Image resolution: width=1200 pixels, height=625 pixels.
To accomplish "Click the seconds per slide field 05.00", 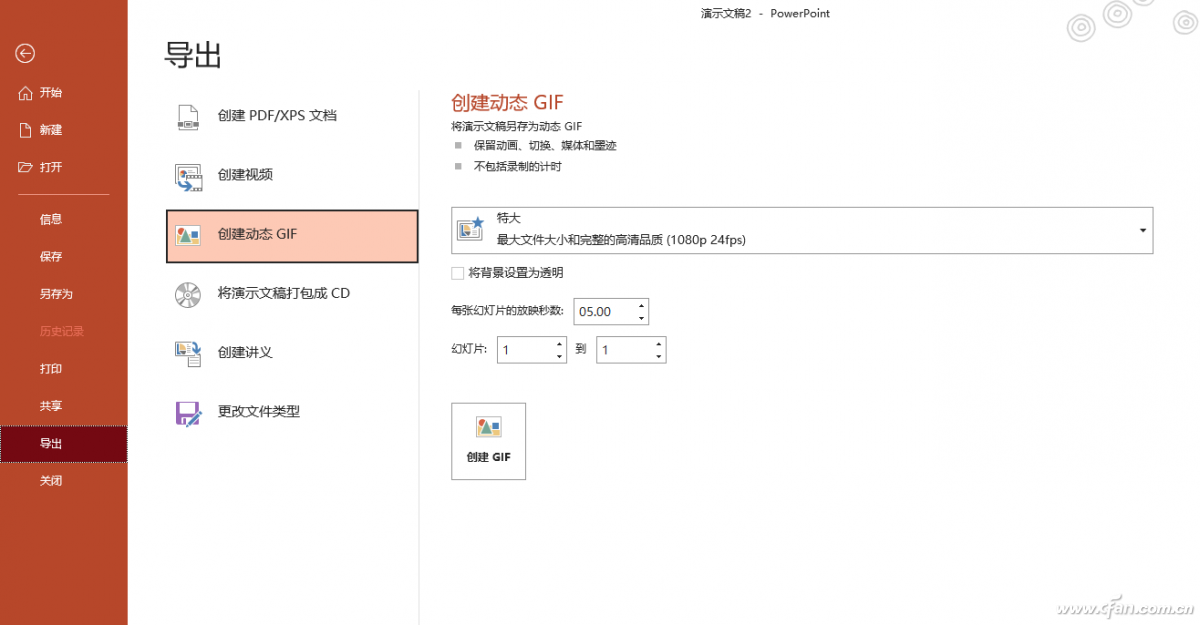I will (x=603, y=311).
